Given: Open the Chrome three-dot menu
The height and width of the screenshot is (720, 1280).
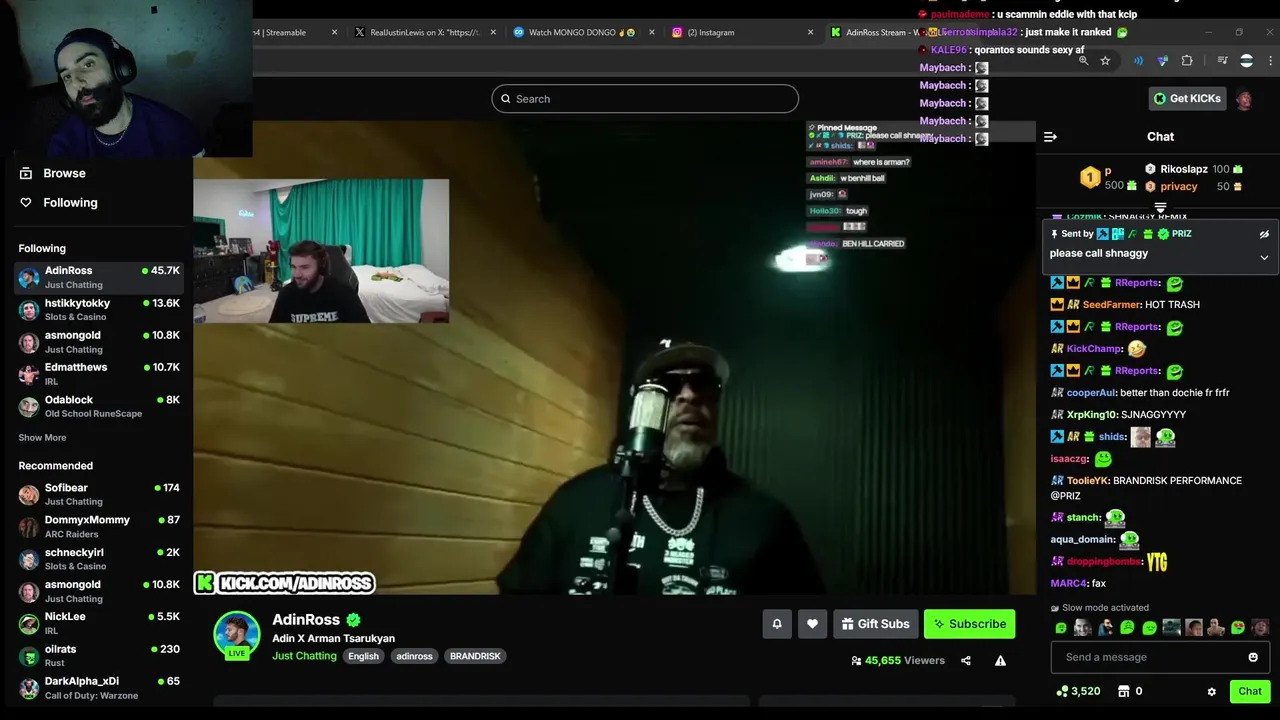Looking at the screenshot, I should 1269,61.
